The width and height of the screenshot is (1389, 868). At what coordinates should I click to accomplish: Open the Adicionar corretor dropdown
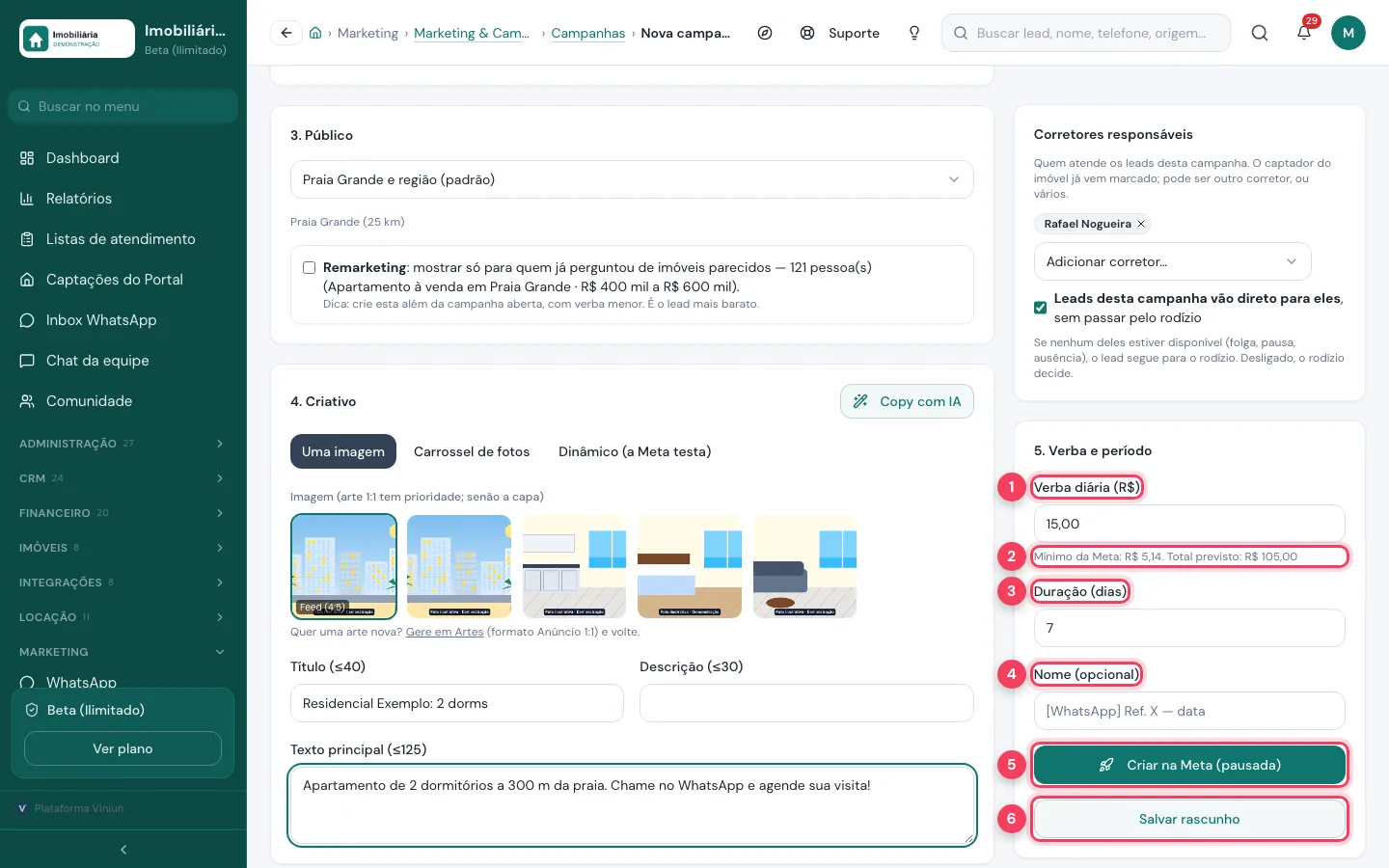pos(1172,261)
